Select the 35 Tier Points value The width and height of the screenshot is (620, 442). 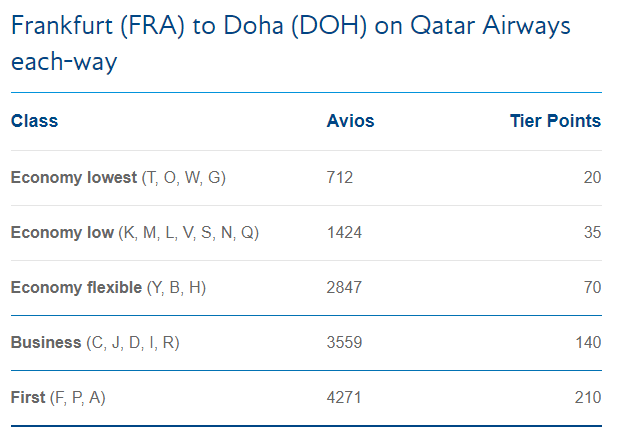coord(592,233)
